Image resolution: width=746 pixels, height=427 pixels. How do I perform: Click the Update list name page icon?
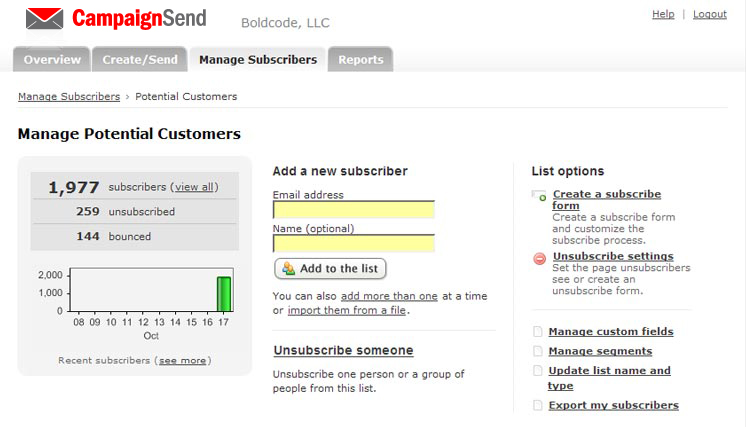coord(538,371)
